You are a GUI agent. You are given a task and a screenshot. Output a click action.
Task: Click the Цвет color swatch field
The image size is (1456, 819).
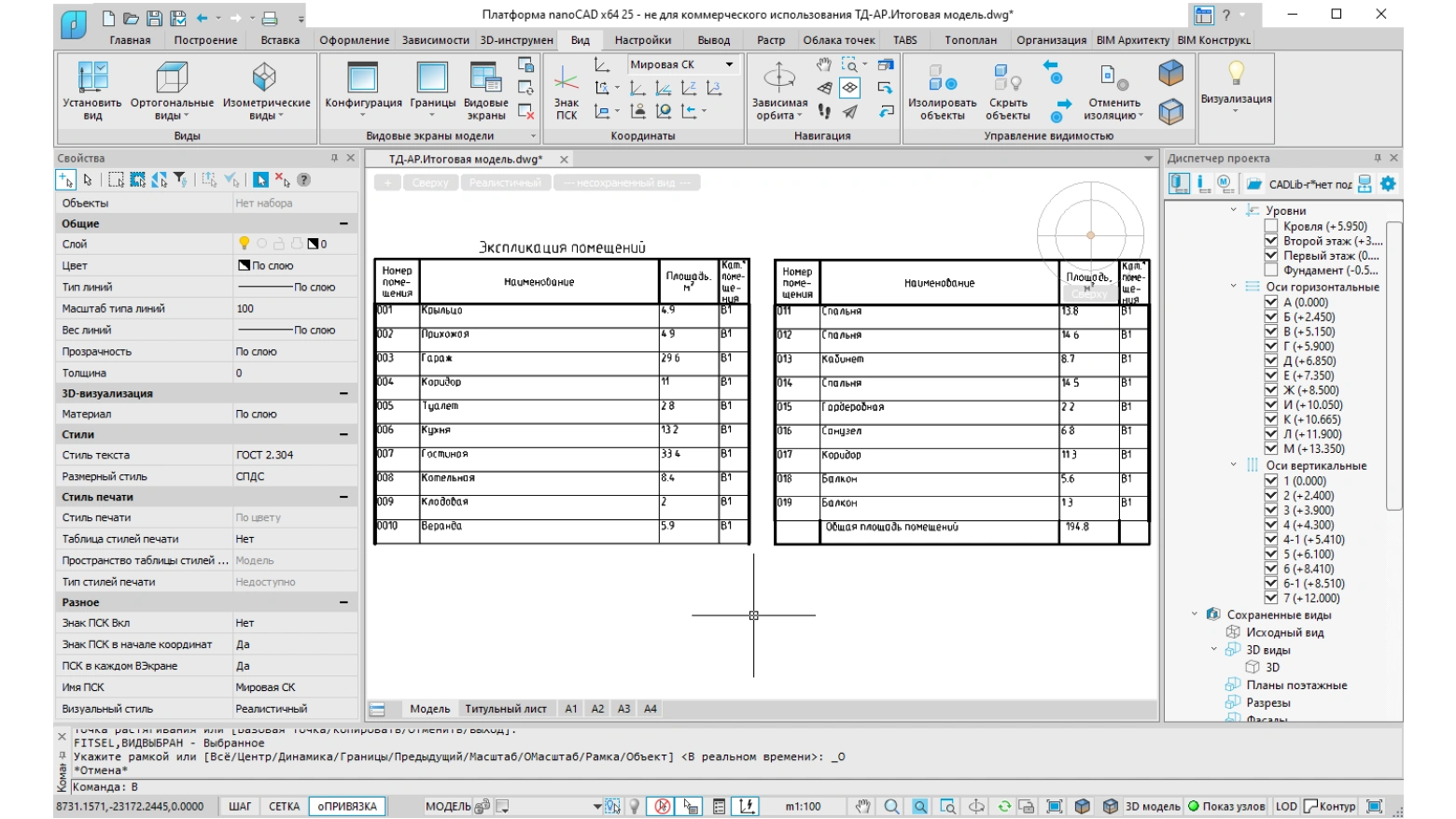tap(295, 265)
